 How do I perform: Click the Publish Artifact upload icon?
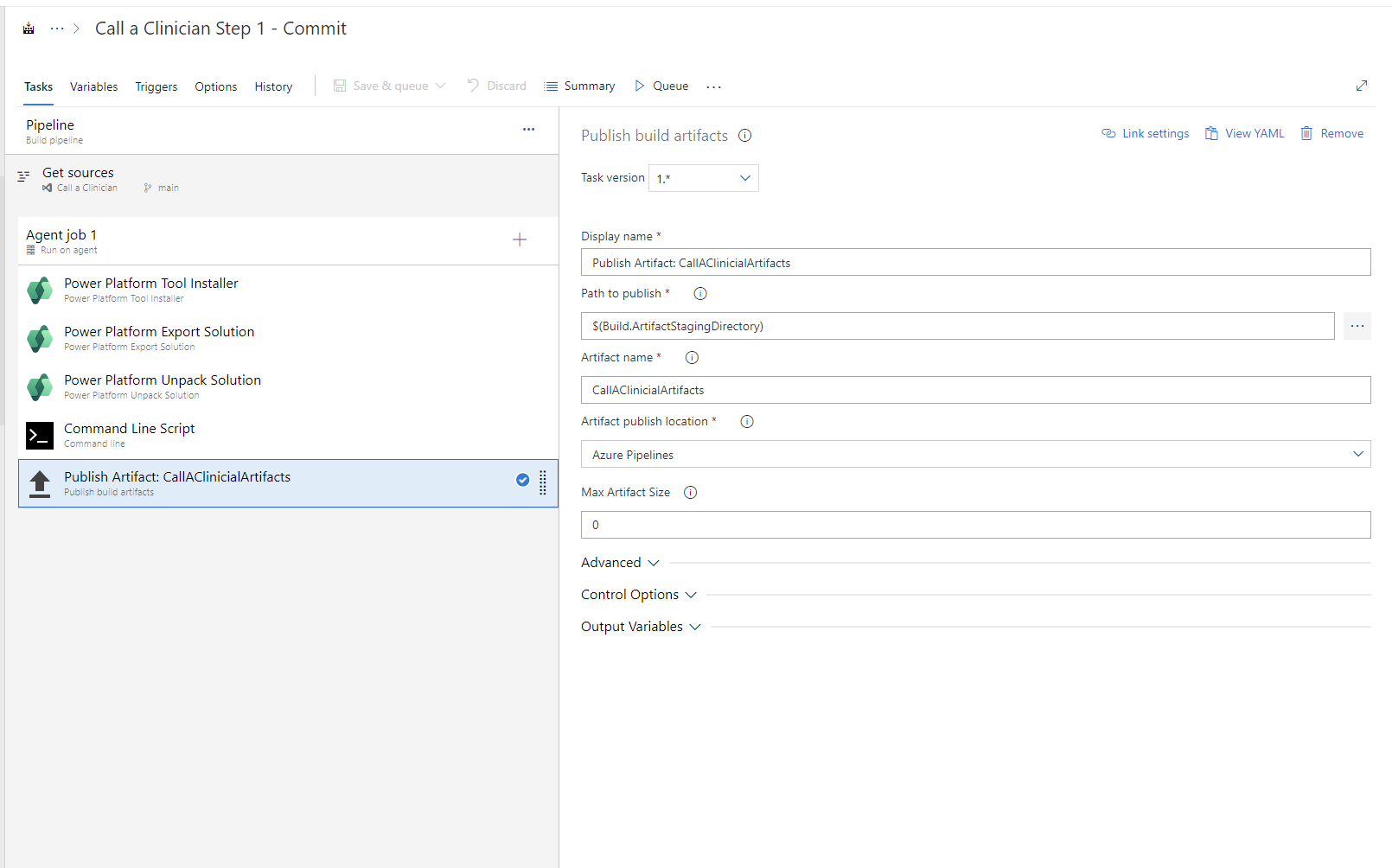point(40,484)
